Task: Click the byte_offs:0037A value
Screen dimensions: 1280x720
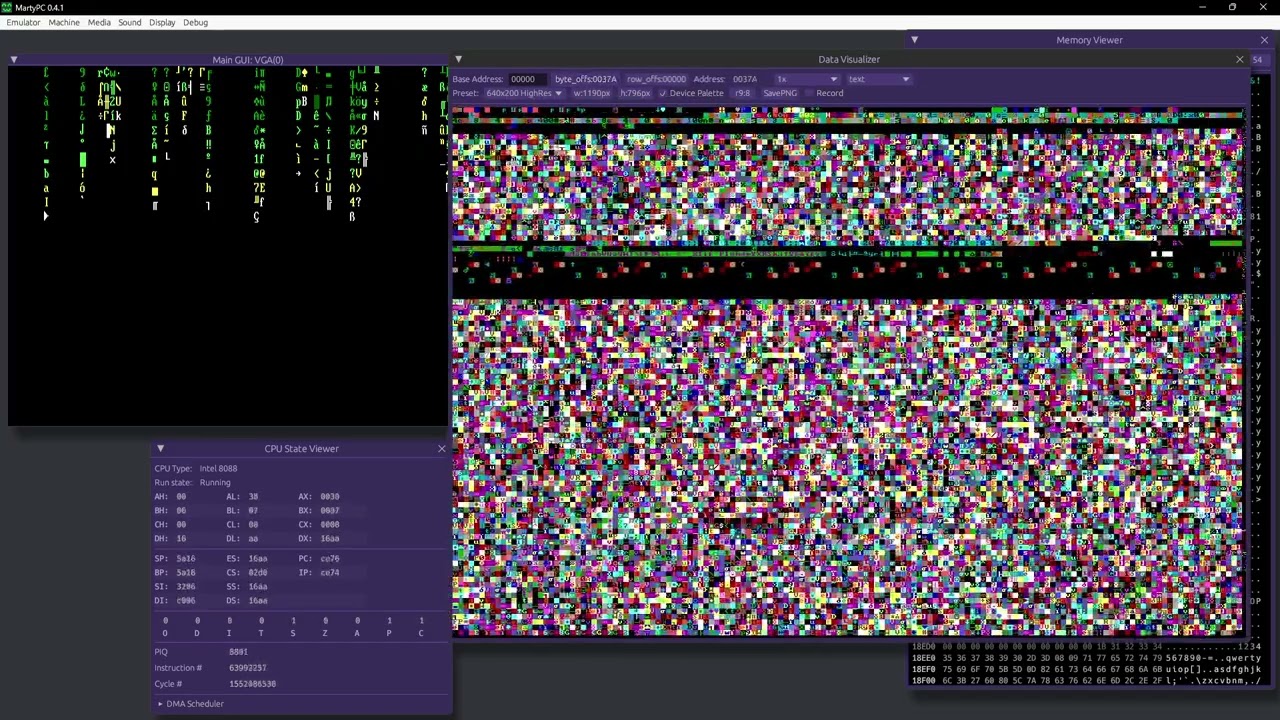Action: pos(586,79)
